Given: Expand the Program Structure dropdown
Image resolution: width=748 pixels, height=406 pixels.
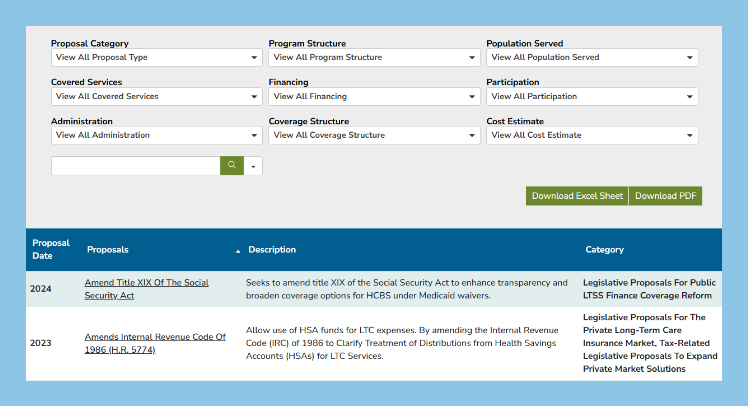Looking at the screenshot, I should tap(374, 58).
